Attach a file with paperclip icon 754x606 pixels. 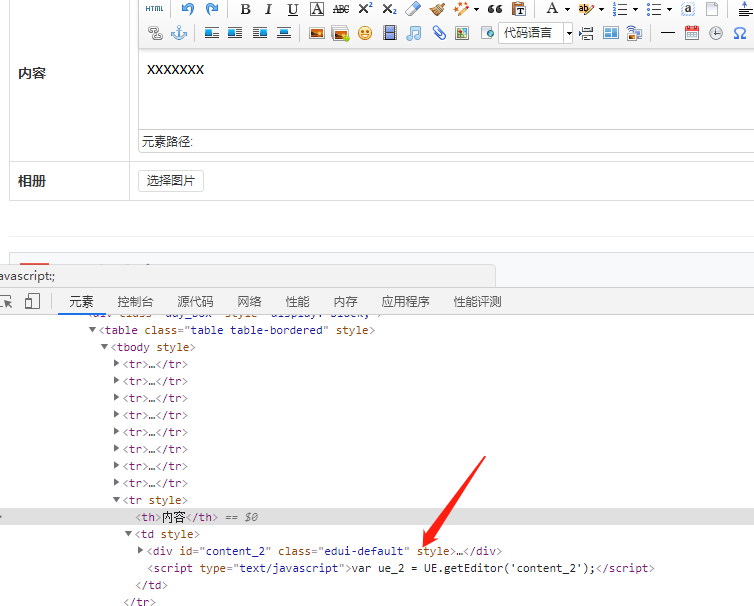click(x=439, y=33)
